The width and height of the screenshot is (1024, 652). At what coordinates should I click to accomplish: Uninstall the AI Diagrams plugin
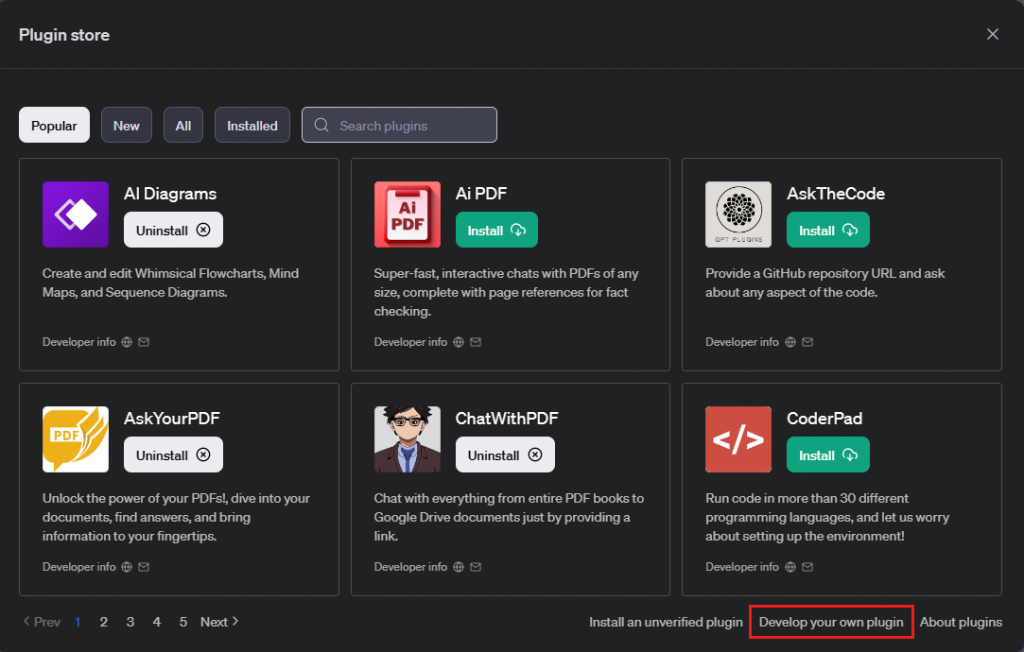tap(173, 230)
